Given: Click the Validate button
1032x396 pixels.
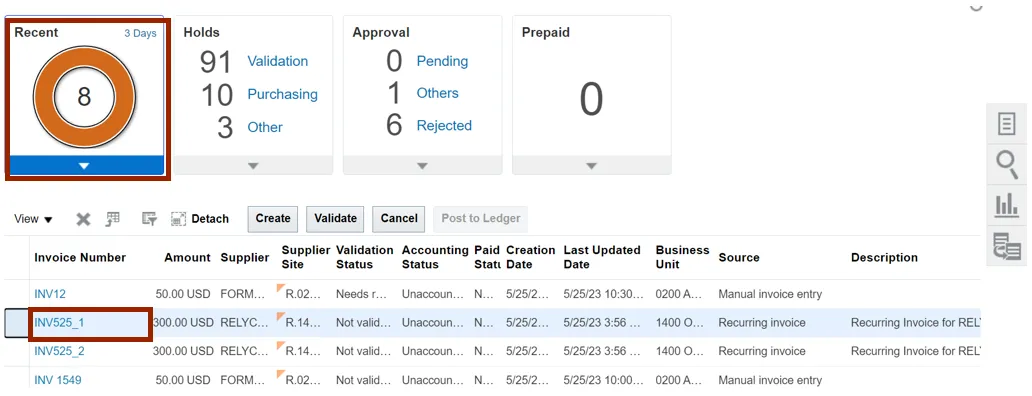Looking at the screenshot, I should tap(335, 219).
